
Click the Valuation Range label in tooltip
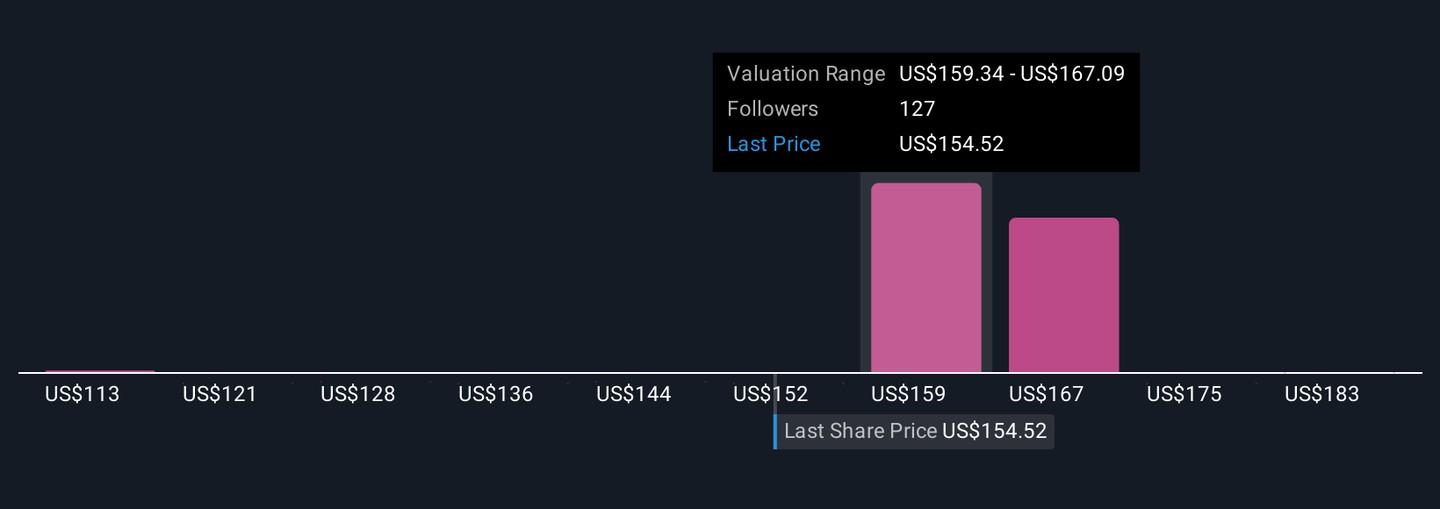coord(806,74)
